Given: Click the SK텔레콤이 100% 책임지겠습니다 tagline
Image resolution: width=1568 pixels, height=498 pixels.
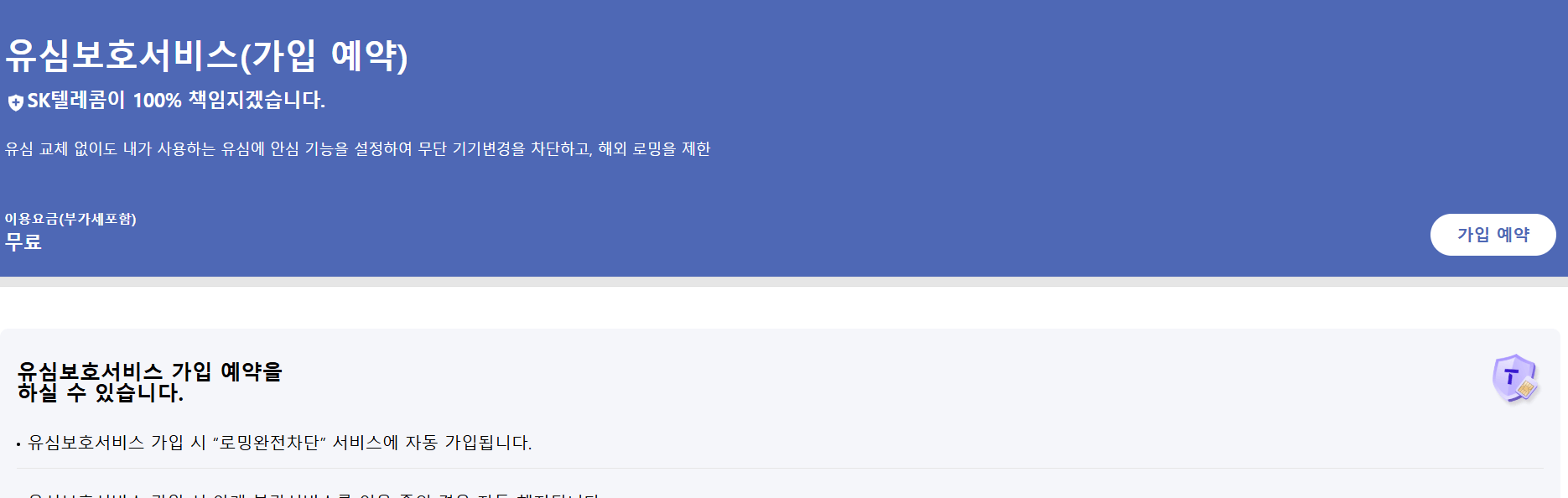Looking at the screenshot, I should click(x=176, y=101).
